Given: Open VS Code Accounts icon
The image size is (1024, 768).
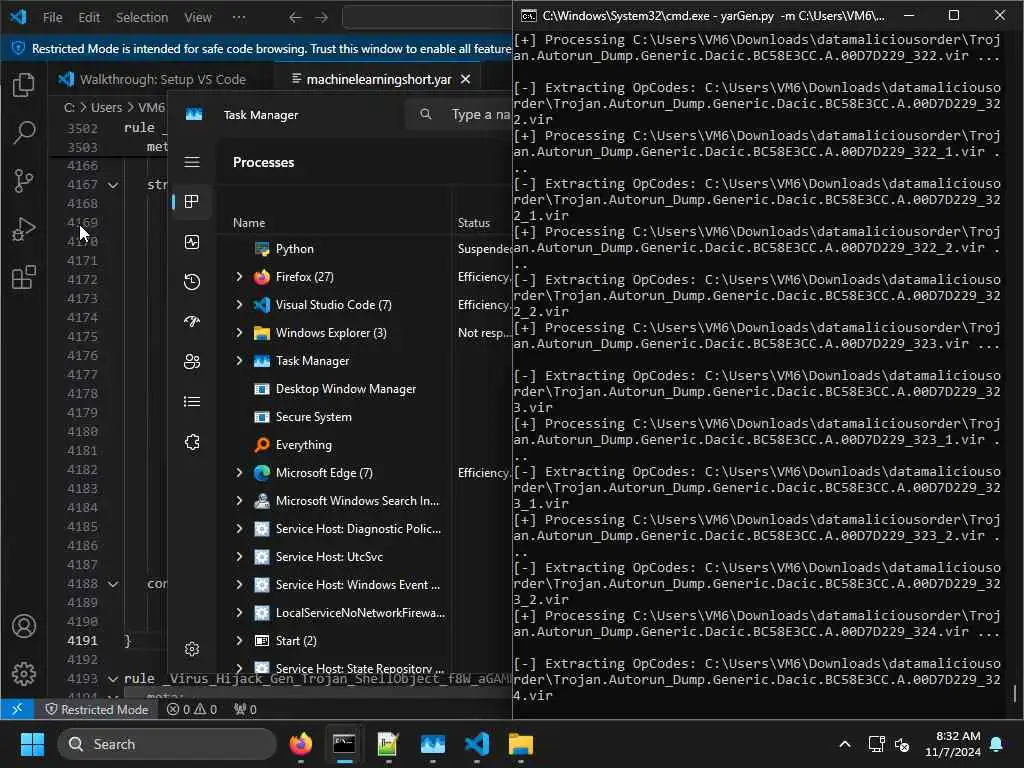Looking at the screenshot, I should 24,626.
